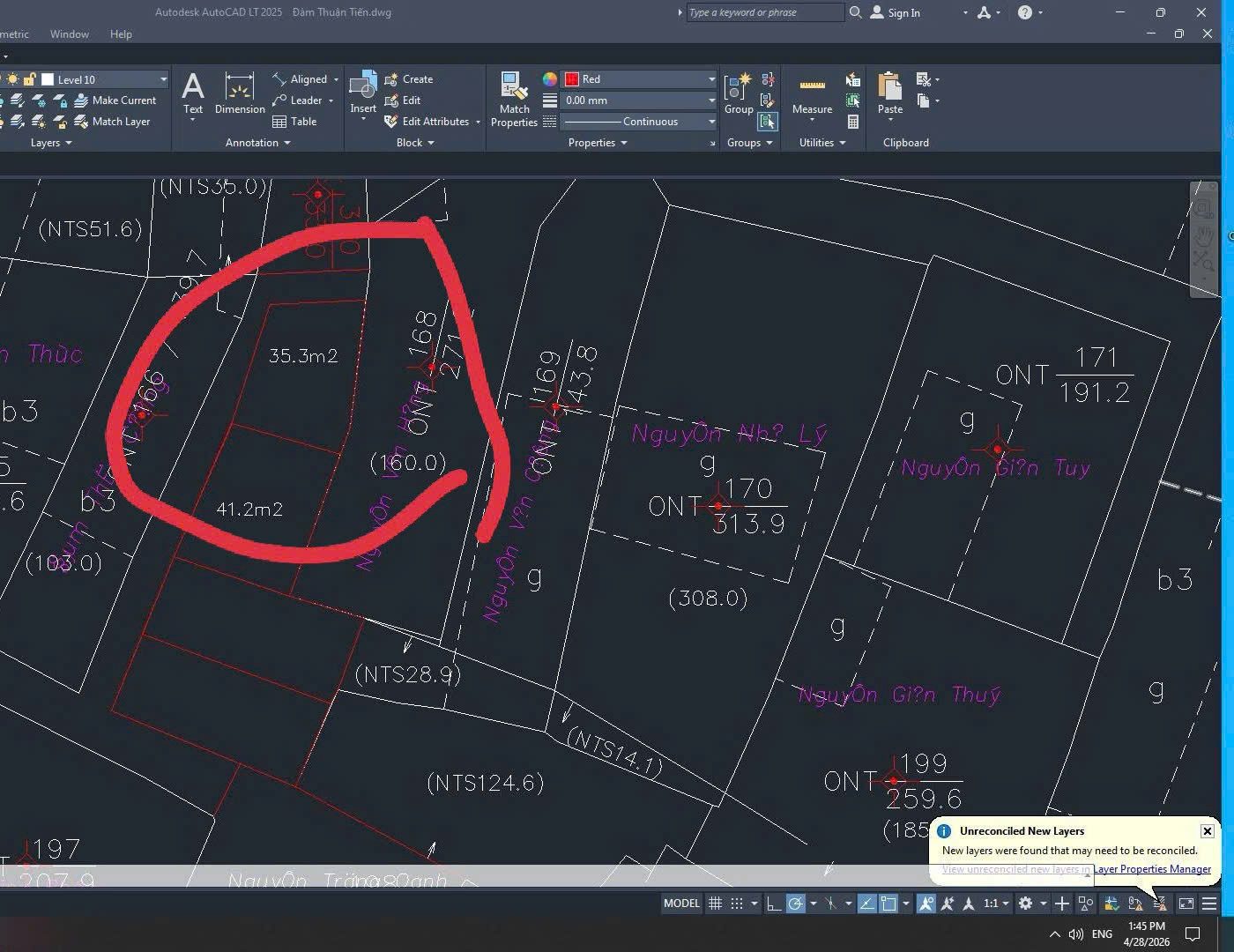Viewport: 1234px width, 952px height.
Task: Toggle drawing grid display
Action: pos(716,904)
